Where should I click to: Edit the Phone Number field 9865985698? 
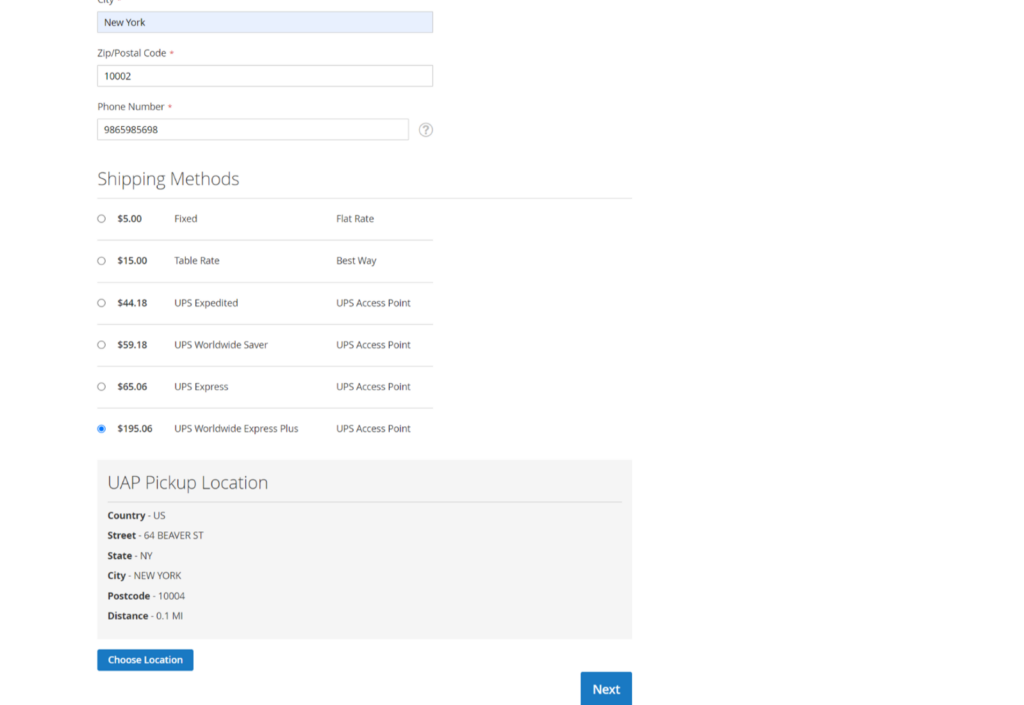click(253, 129)
